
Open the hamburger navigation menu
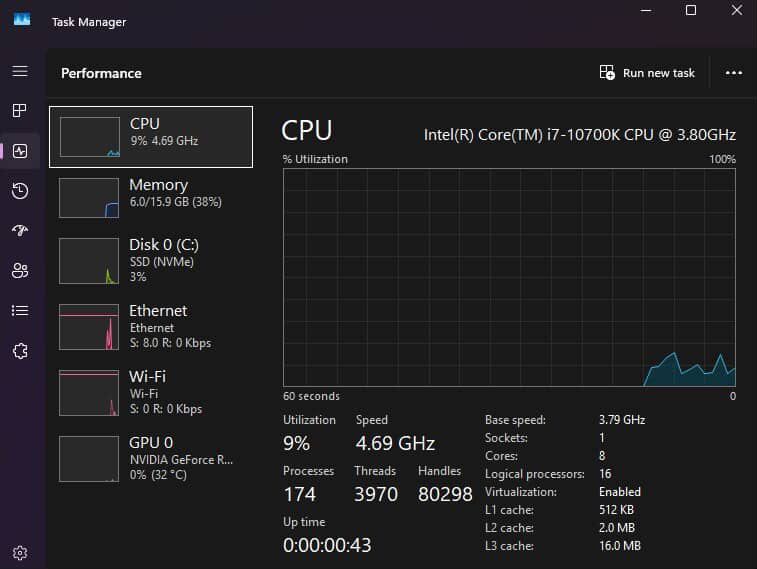coord(20,71)
